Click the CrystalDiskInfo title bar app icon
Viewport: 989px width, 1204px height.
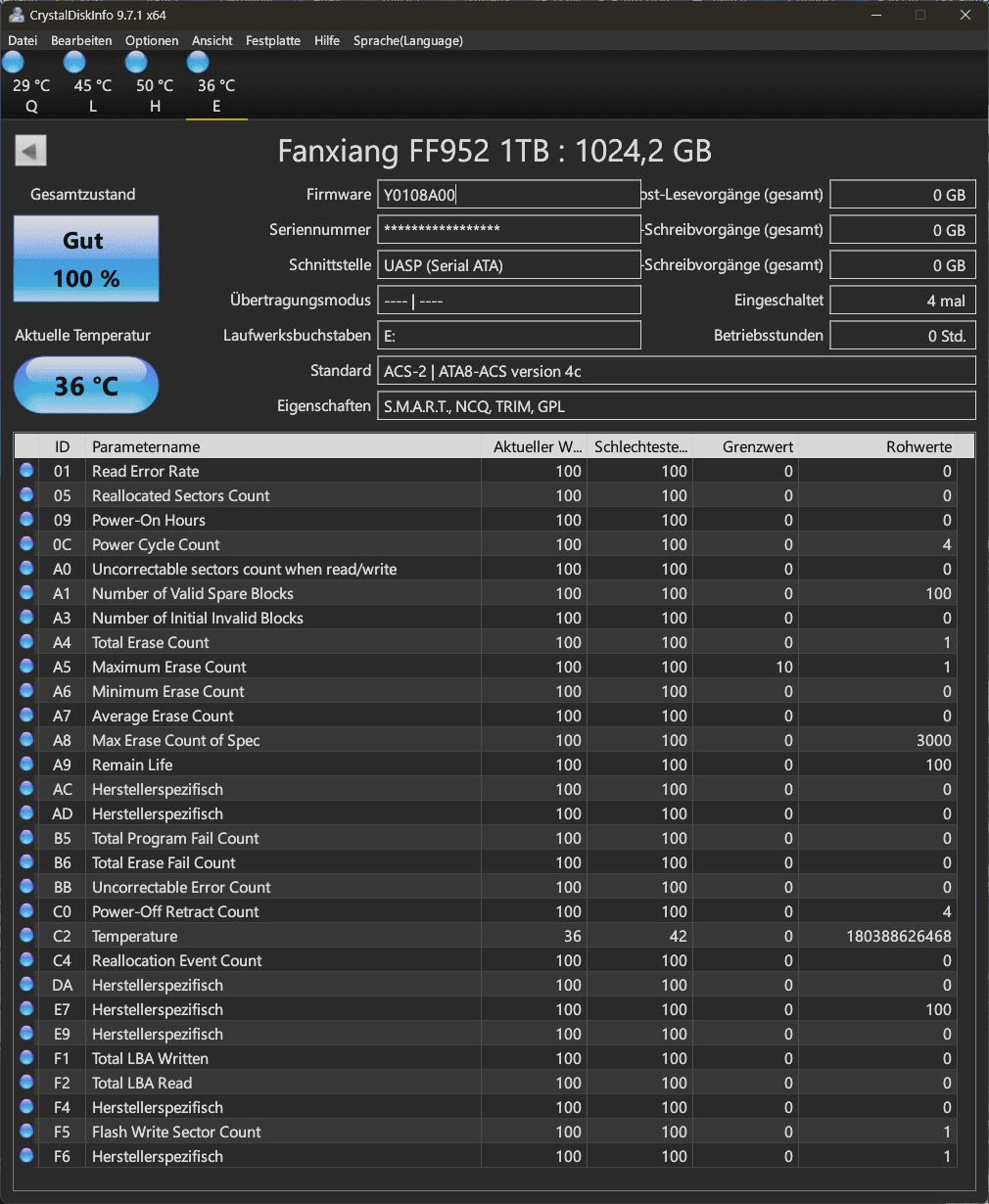(16, 15)
